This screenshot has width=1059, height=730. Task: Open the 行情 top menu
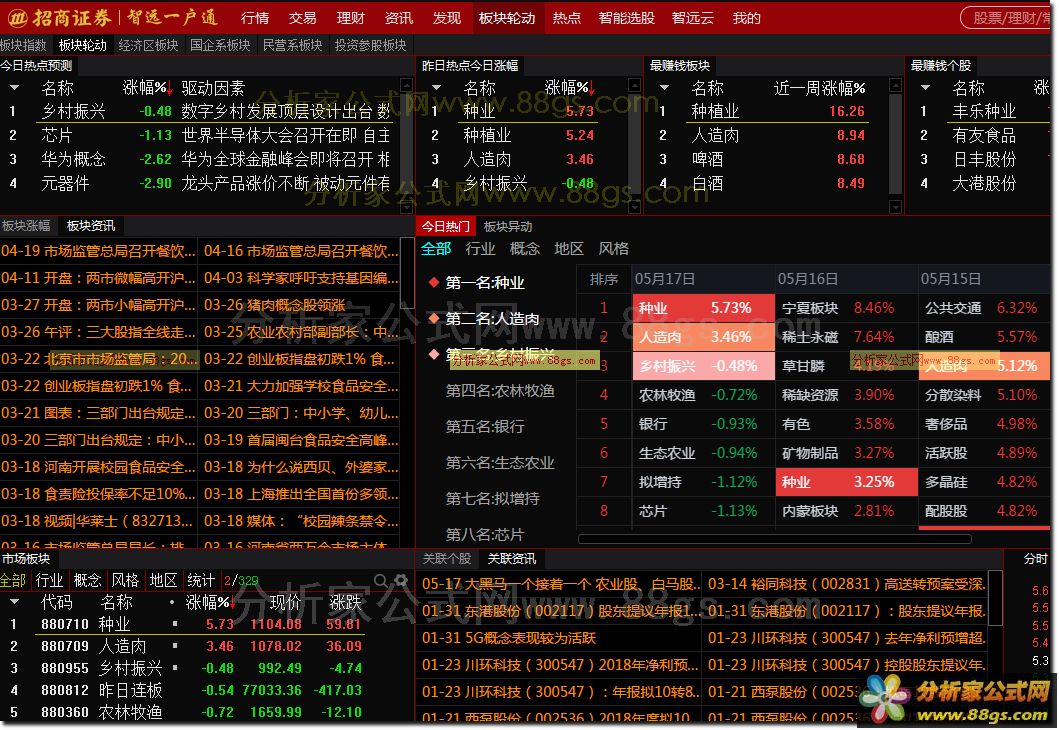(x=255, y=18)
